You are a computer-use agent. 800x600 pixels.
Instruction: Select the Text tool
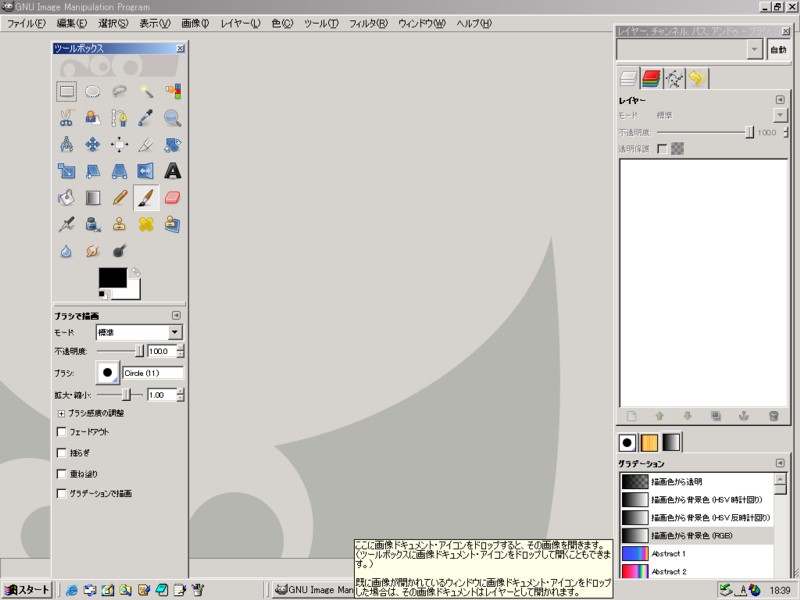click(x=172, y=171)
